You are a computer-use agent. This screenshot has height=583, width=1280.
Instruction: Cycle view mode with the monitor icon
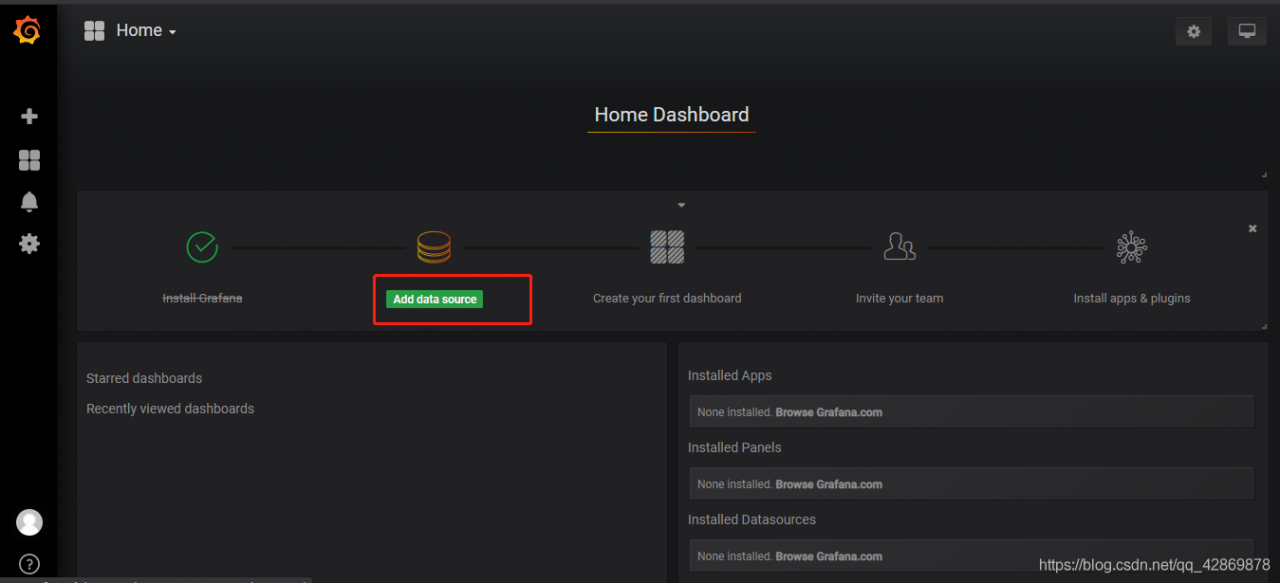point(1247,31)
